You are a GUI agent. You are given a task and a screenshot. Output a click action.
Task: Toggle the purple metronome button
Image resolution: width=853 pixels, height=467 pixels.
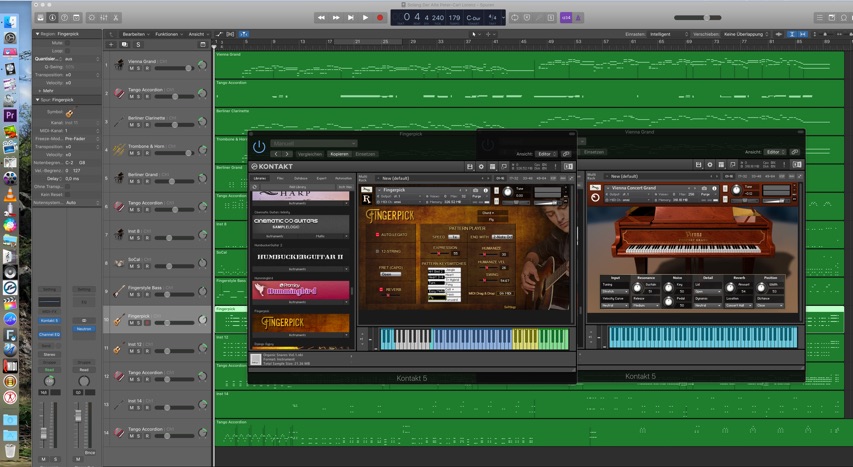coord(578,17)
